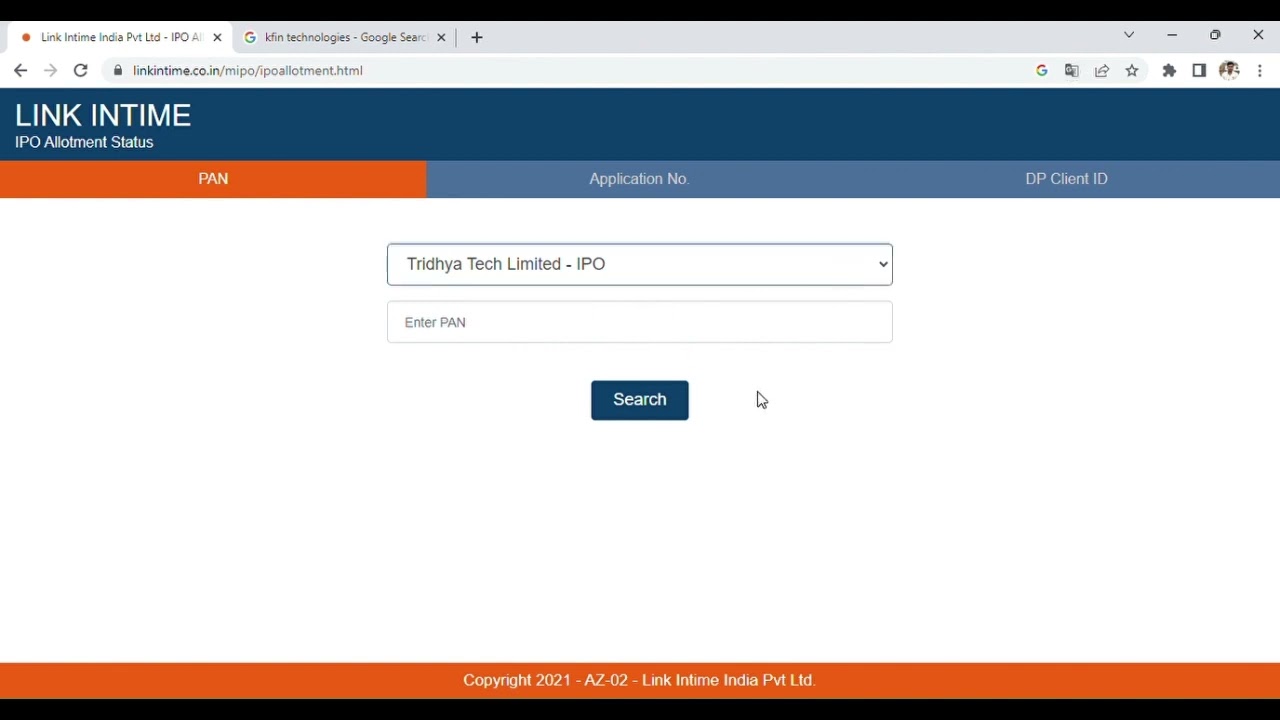
Task: Click the translate page icon
Action: [1072, 71]
